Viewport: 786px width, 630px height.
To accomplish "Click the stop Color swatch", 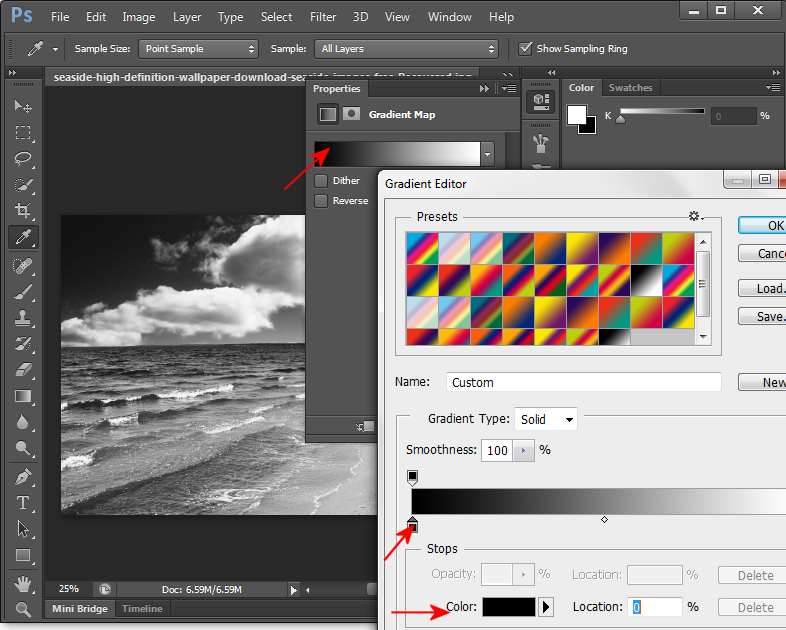I will click(509, 607).
